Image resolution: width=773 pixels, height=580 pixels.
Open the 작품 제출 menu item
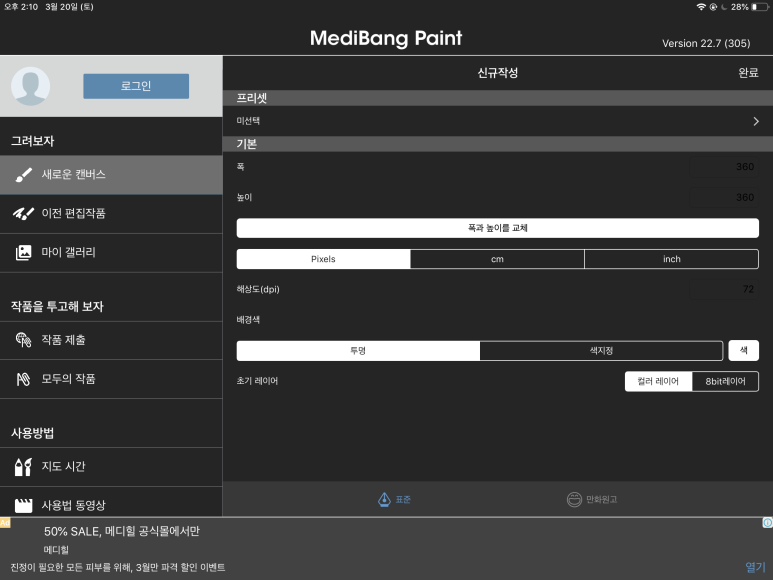(x=111, y=341)
